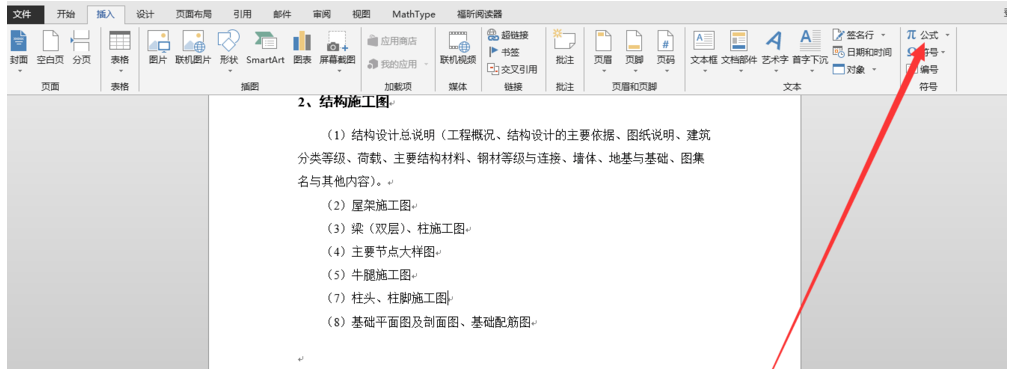1009x369 pixels.
Task: Switch to the Home (开始) tab
Action: (66, 14)
